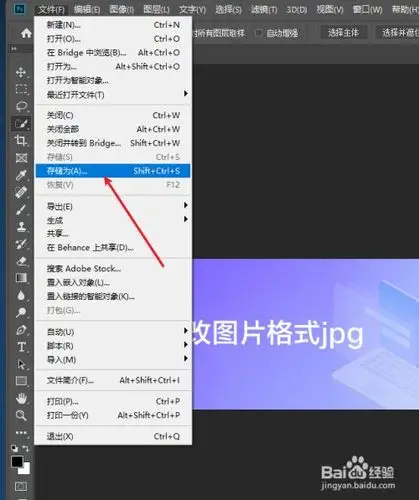Choose 文件简介(F)... menu entry
Viewport: 419px width, 500px height.
tap(113, 380)
